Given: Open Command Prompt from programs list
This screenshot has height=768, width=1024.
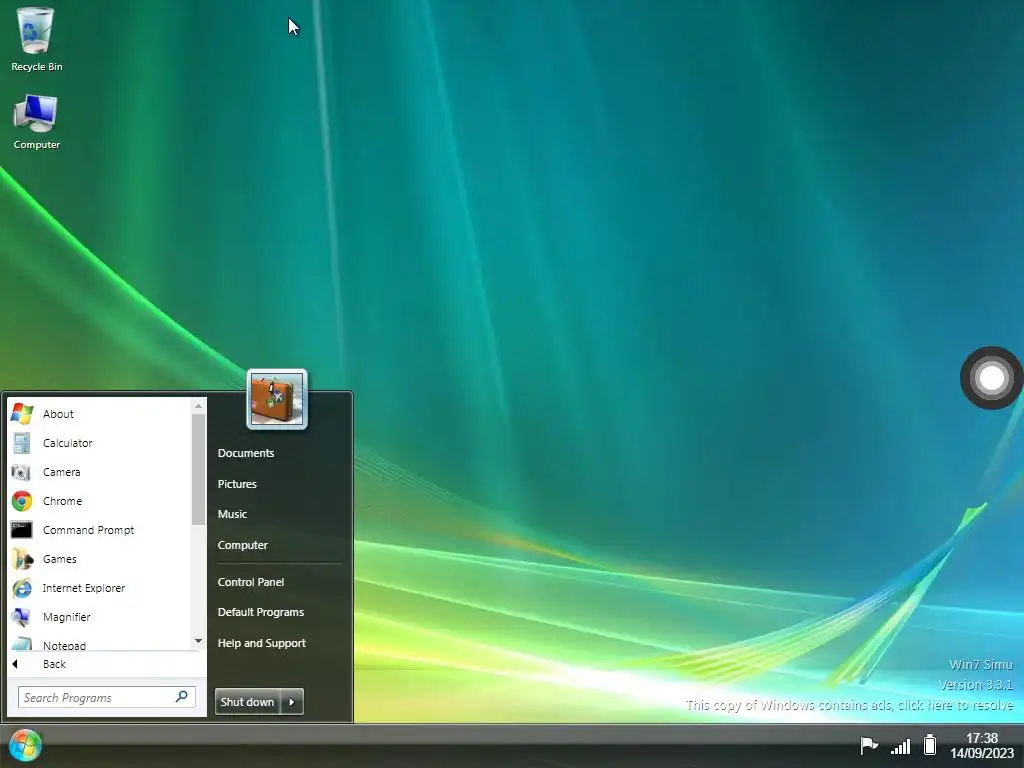Looking at the screenshot, I should pyautogui.click(x=99, y=530).
